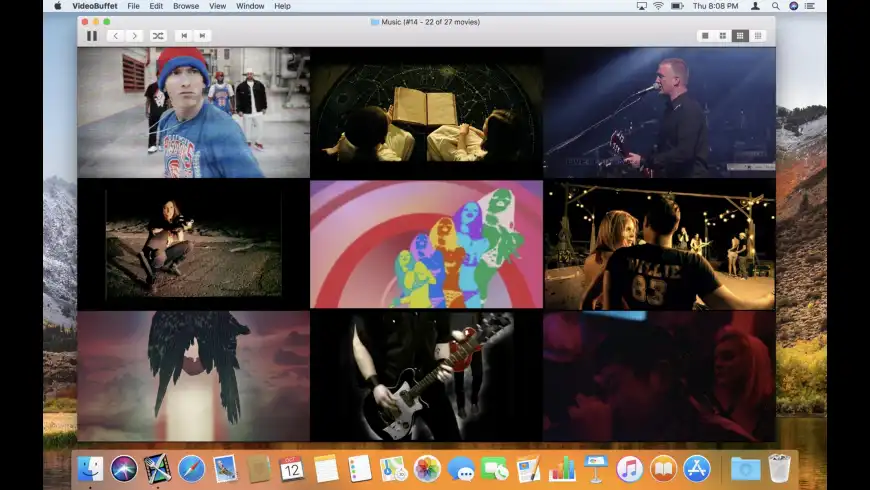Switch to four-by-four grid layout
870x490 pixels.
(758, 36)
